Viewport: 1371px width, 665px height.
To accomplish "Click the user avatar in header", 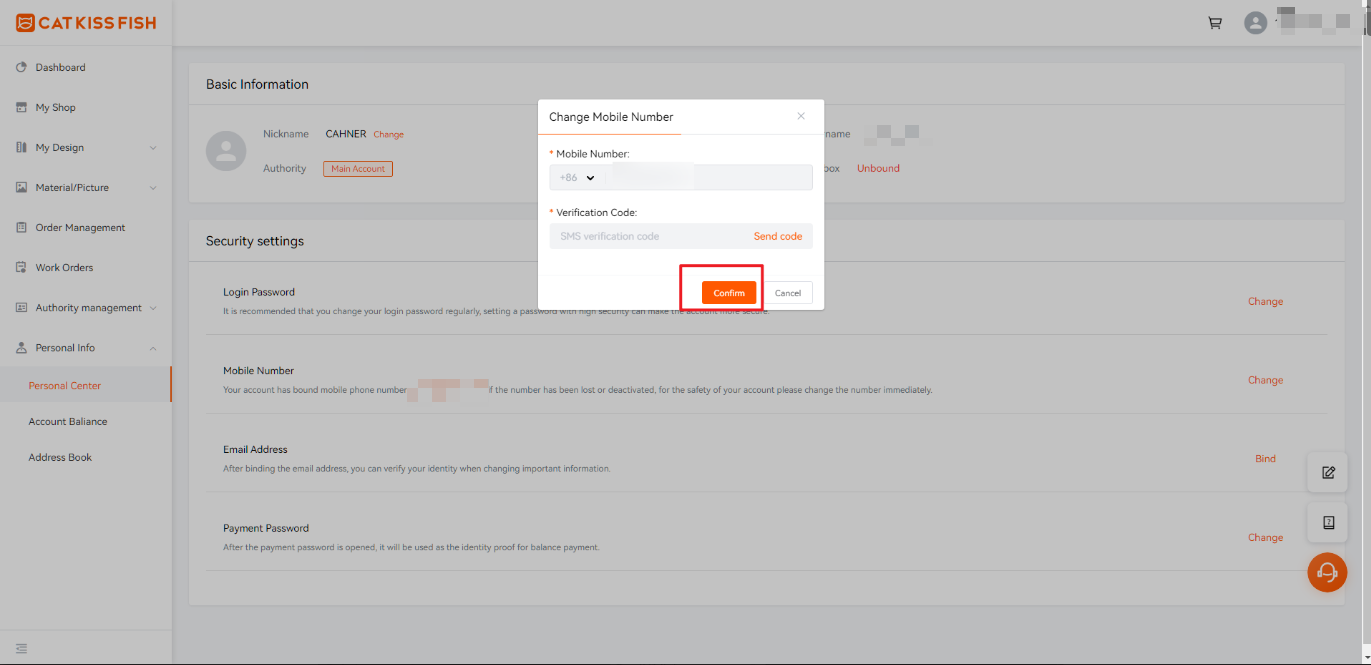I will tap(1255, 22).
